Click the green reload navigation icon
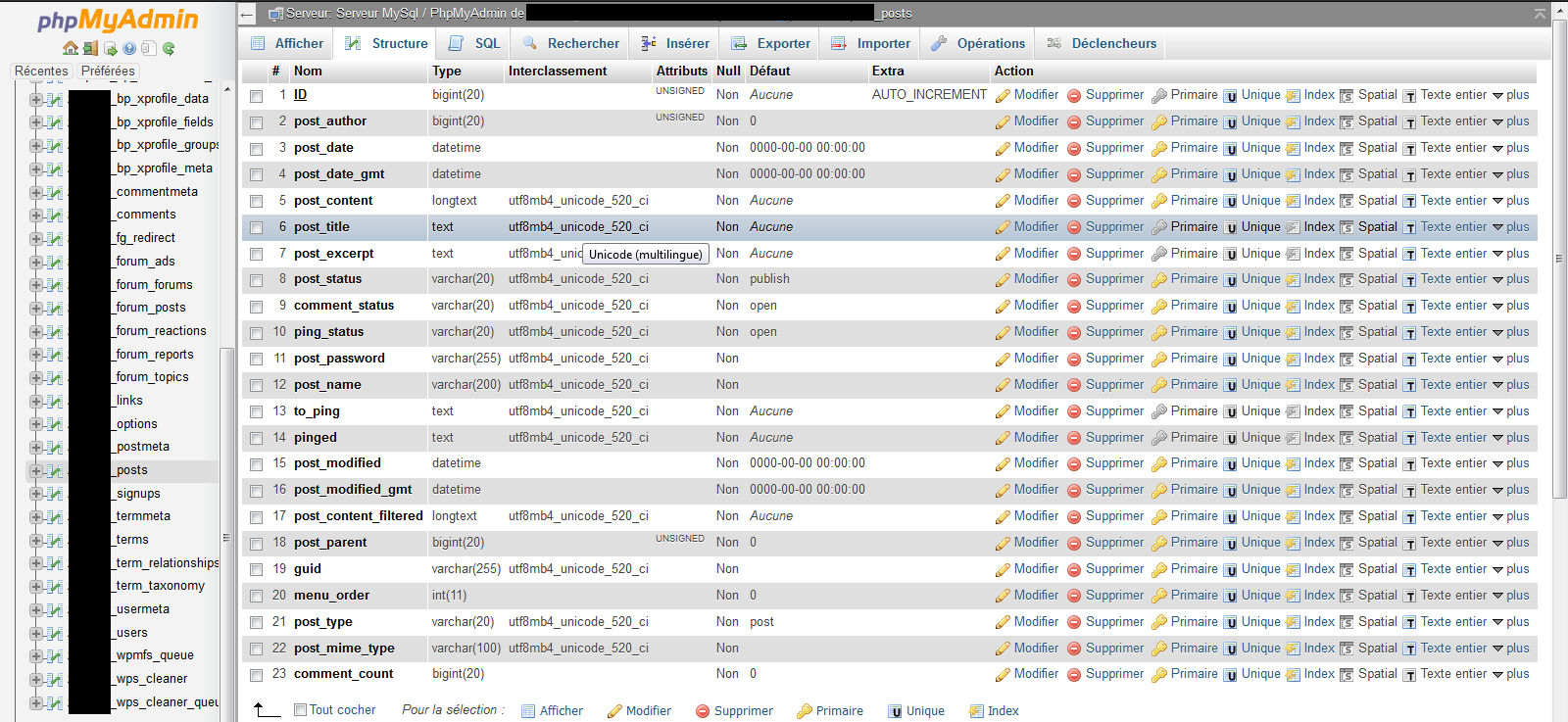The height and width of the screenshot is (722, 1568). pos(169,48)
